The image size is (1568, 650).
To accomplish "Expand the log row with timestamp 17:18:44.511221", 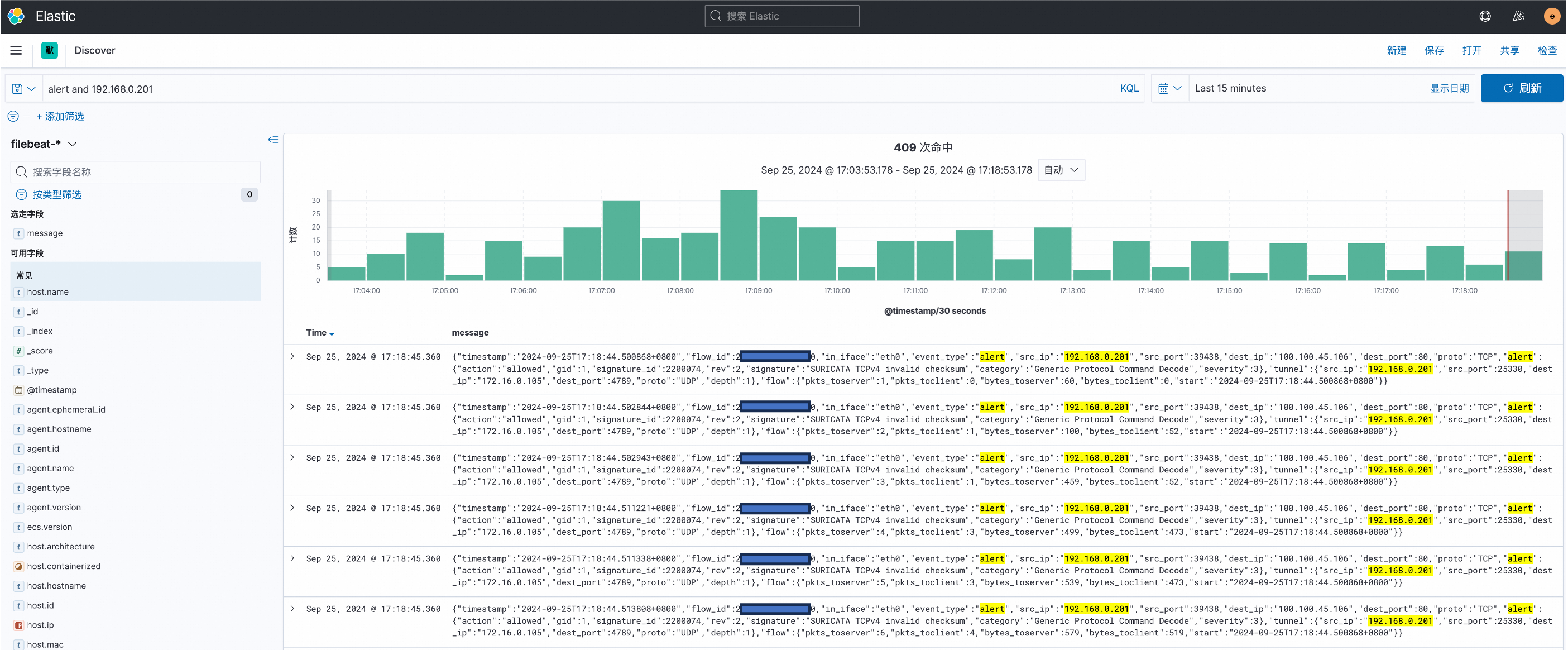I will click(293, 508).
